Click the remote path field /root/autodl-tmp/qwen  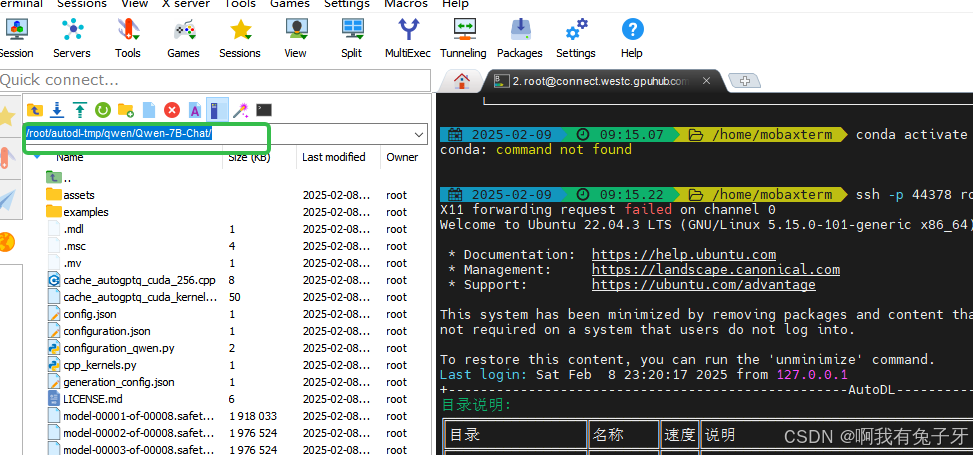[217, 134]
